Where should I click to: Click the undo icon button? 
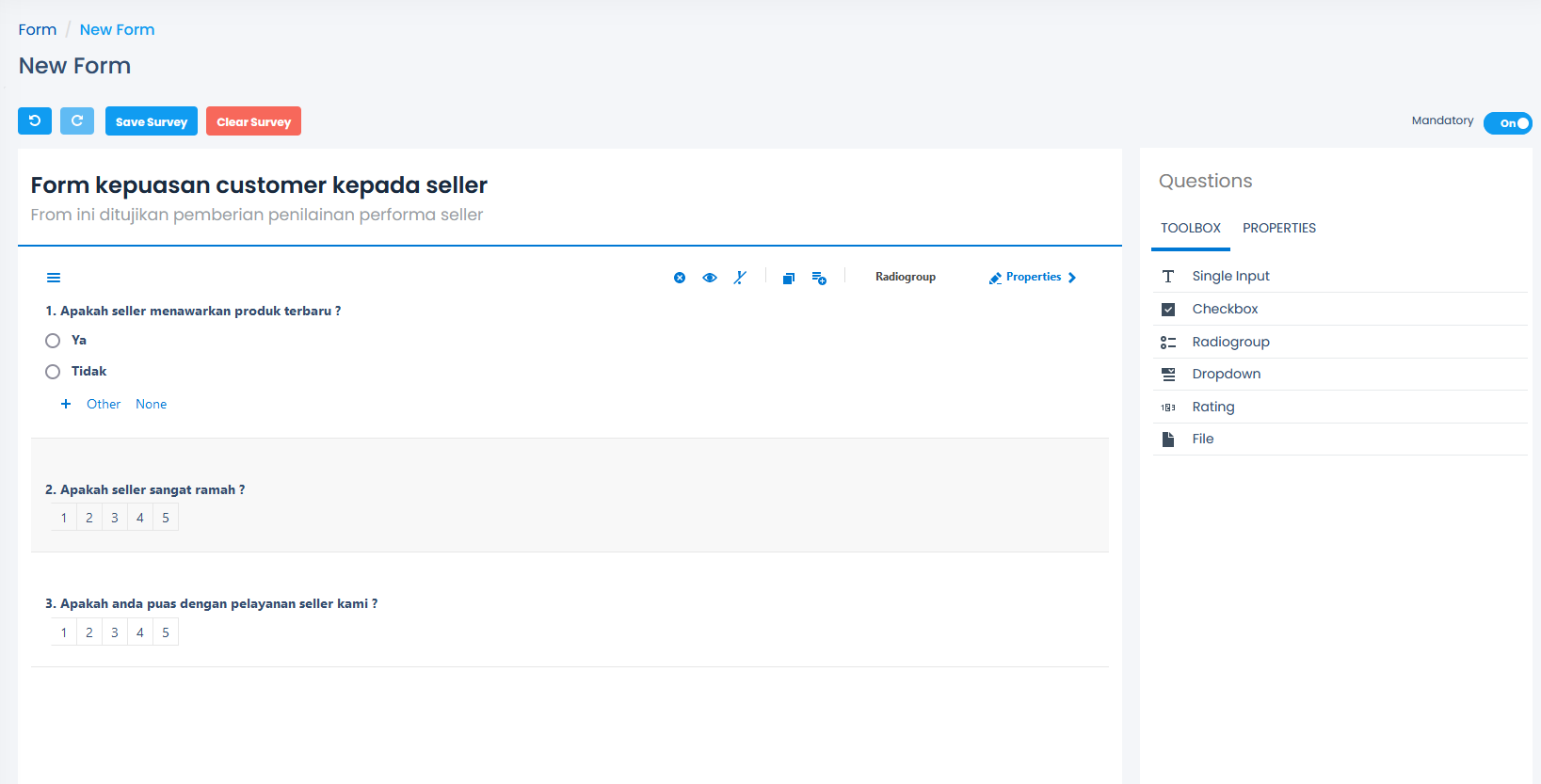tap(35, 120)
